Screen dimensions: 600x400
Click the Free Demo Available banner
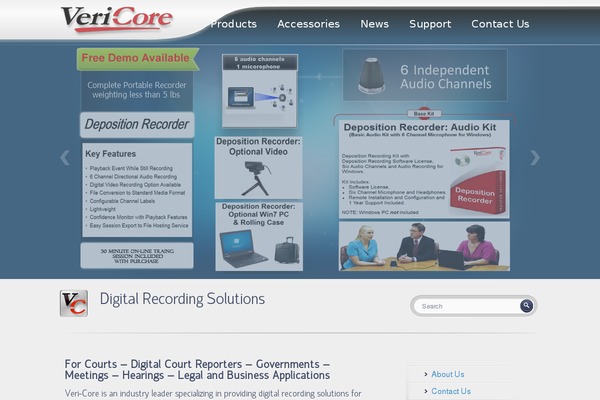(137, 59)
